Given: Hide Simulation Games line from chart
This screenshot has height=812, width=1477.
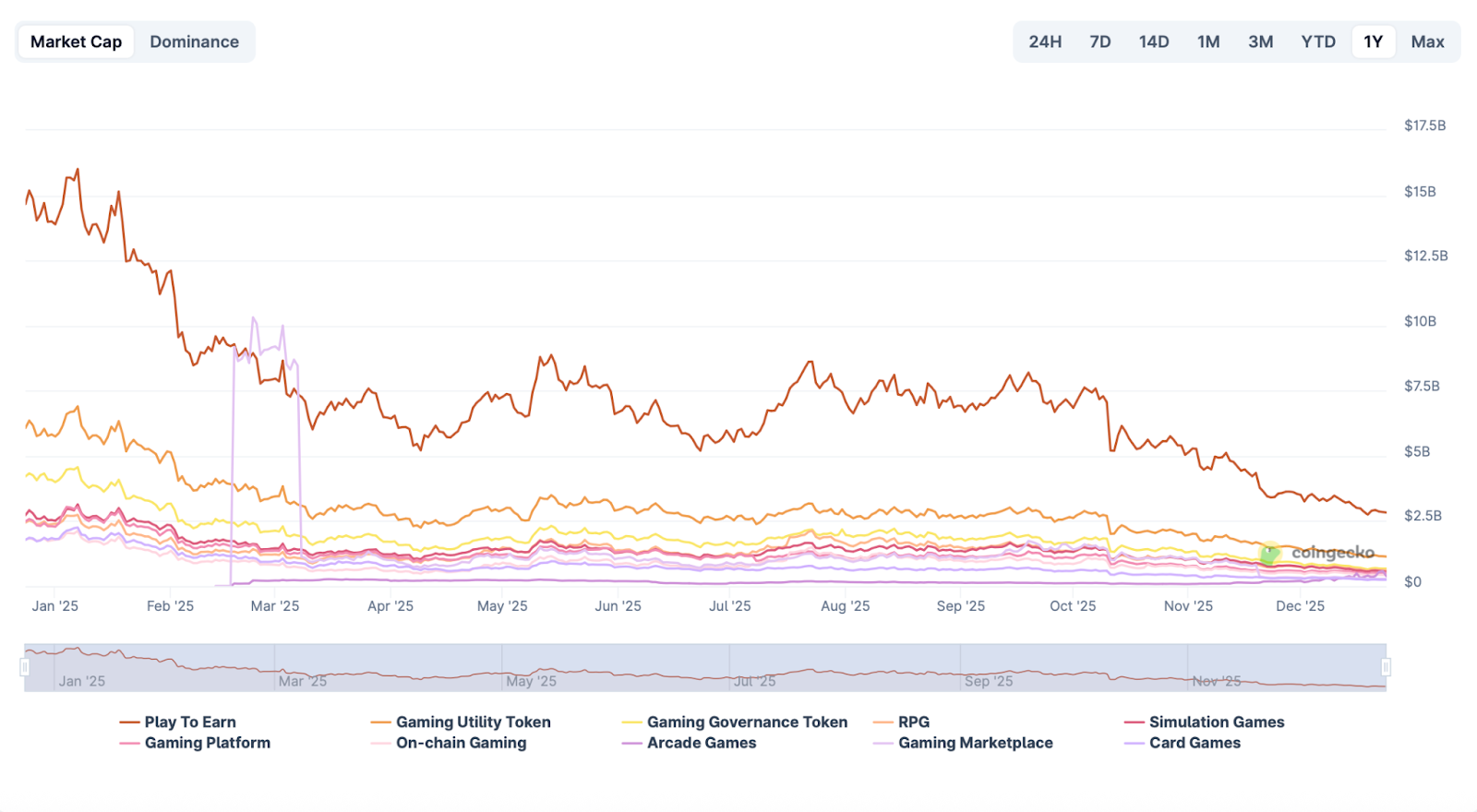Looking at the screenshot, I should coord(1216,722).
